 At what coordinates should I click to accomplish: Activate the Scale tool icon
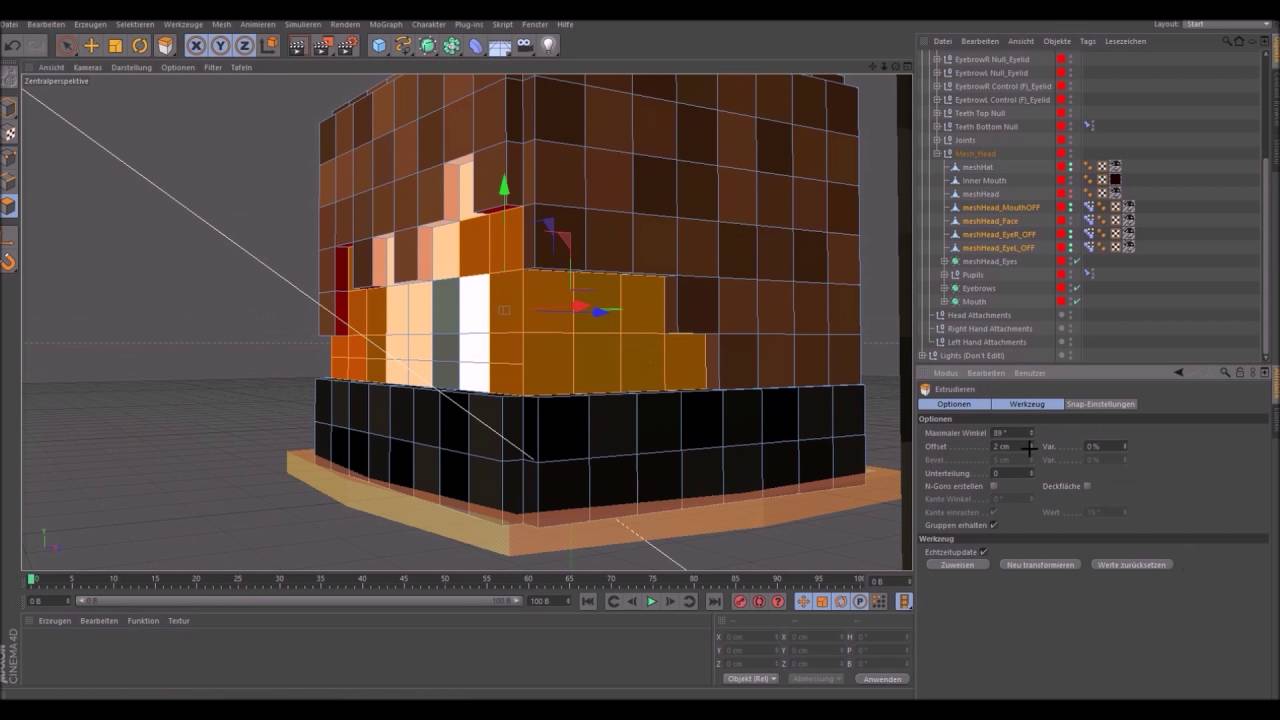click(115, 45)
